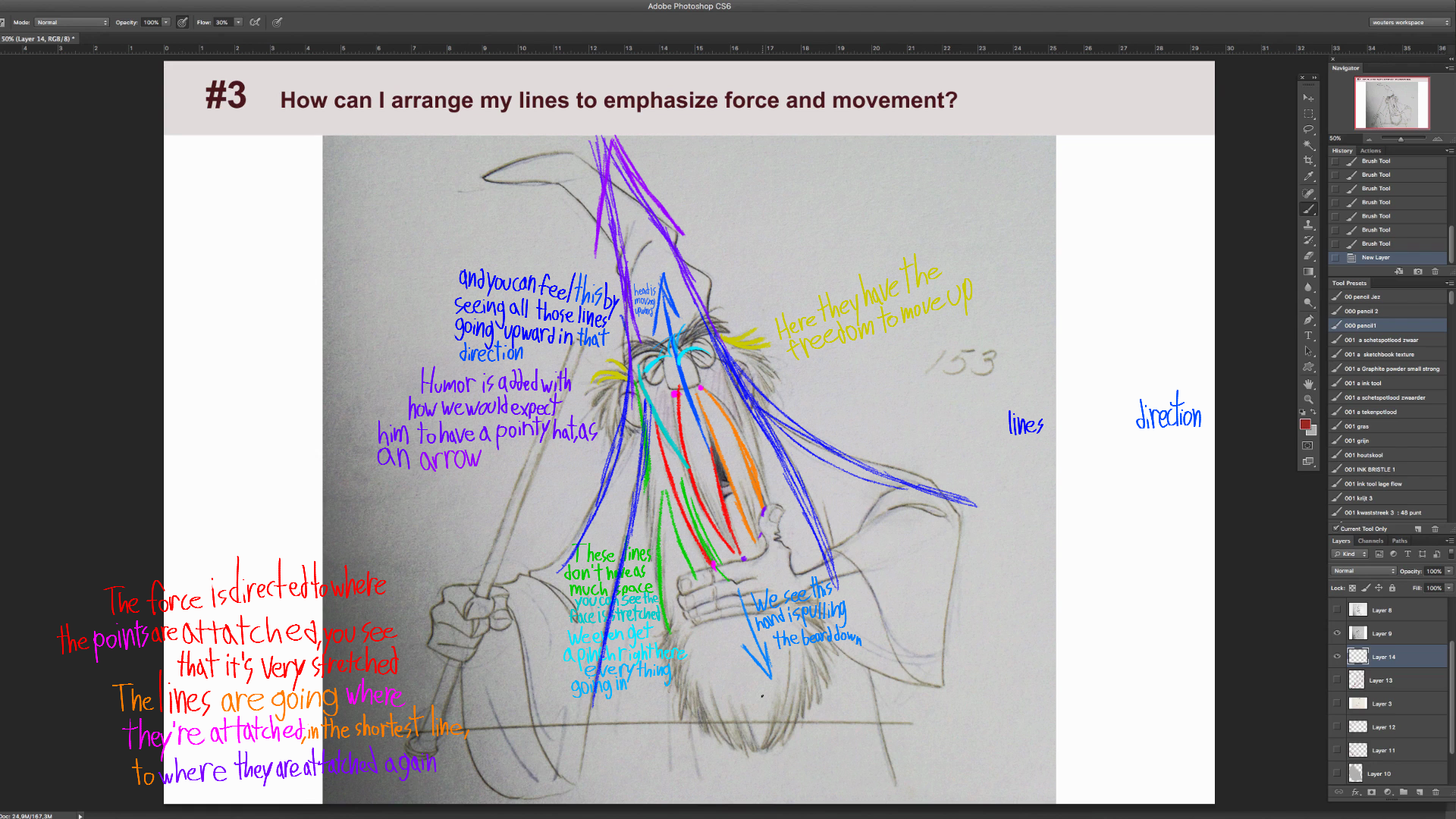This screenshot has width=1456, height=819.
Task: Select the Magic Wand tool
Action: (x=1308, y=145)
